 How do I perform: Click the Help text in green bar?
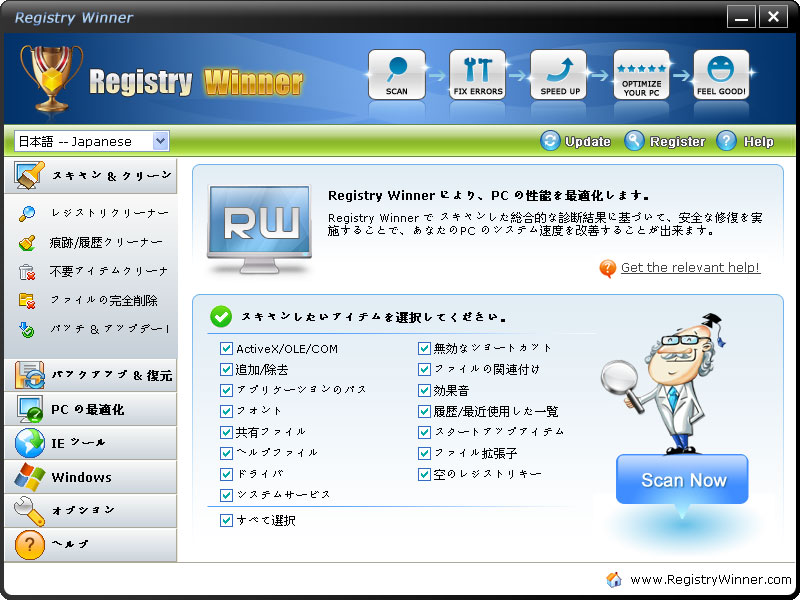point(759,141)
